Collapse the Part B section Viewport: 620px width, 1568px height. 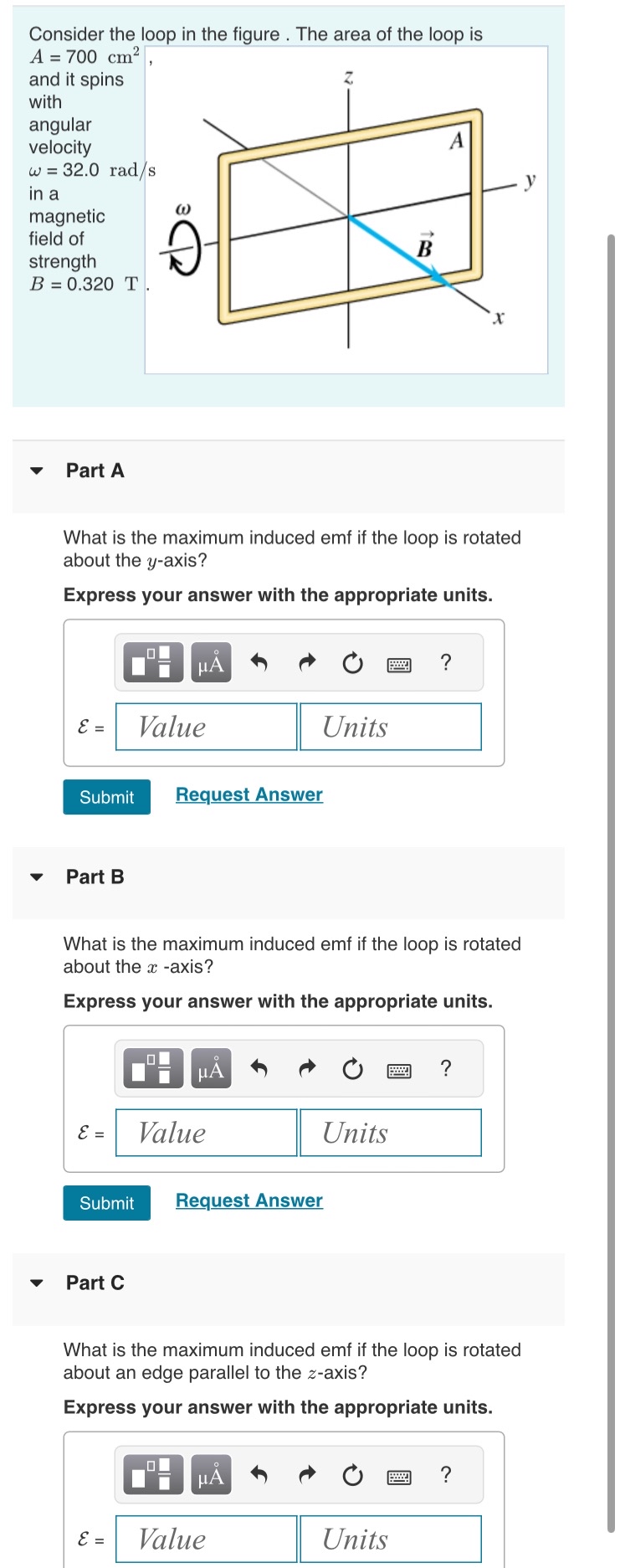pyautogui.click(x=36, y=877)
